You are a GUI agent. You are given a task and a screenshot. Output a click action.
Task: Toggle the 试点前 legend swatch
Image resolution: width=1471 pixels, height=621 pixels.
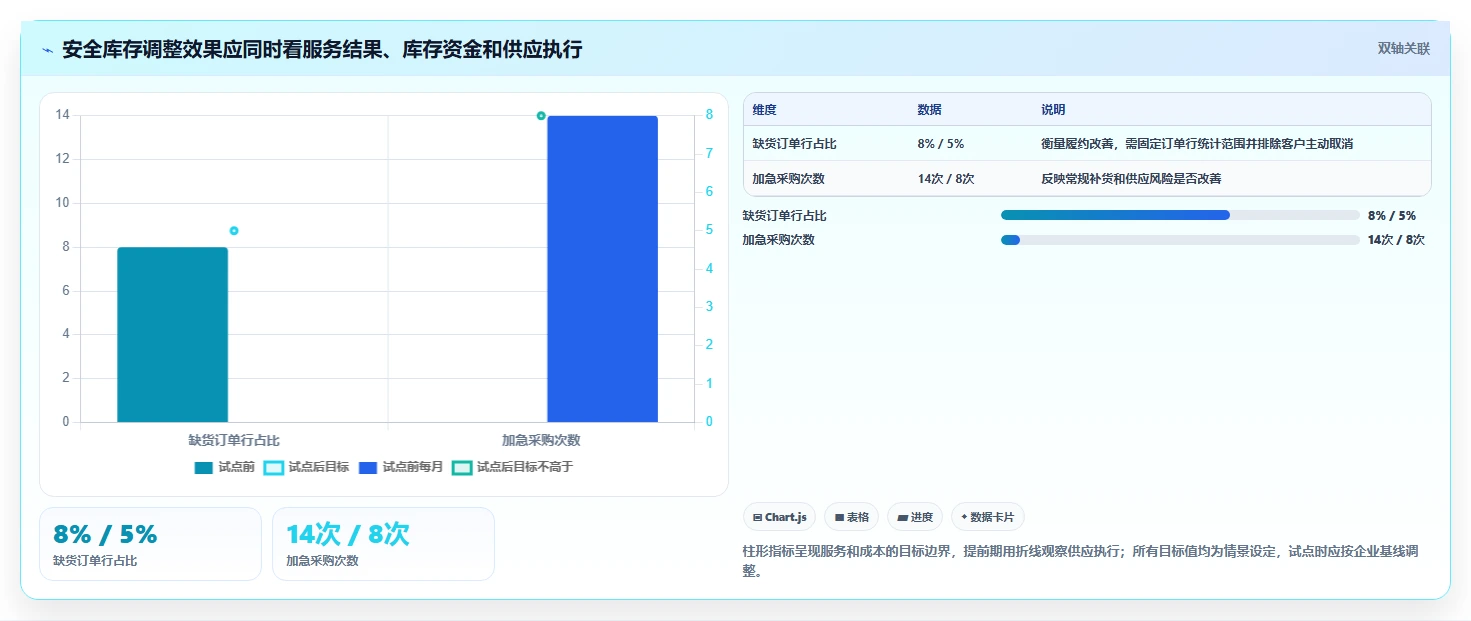(204, 467)
